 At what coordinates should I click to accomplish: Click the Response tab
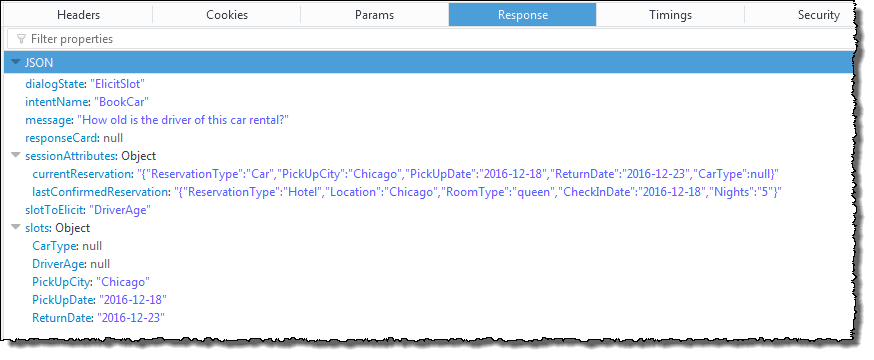[x=523, y=15]
